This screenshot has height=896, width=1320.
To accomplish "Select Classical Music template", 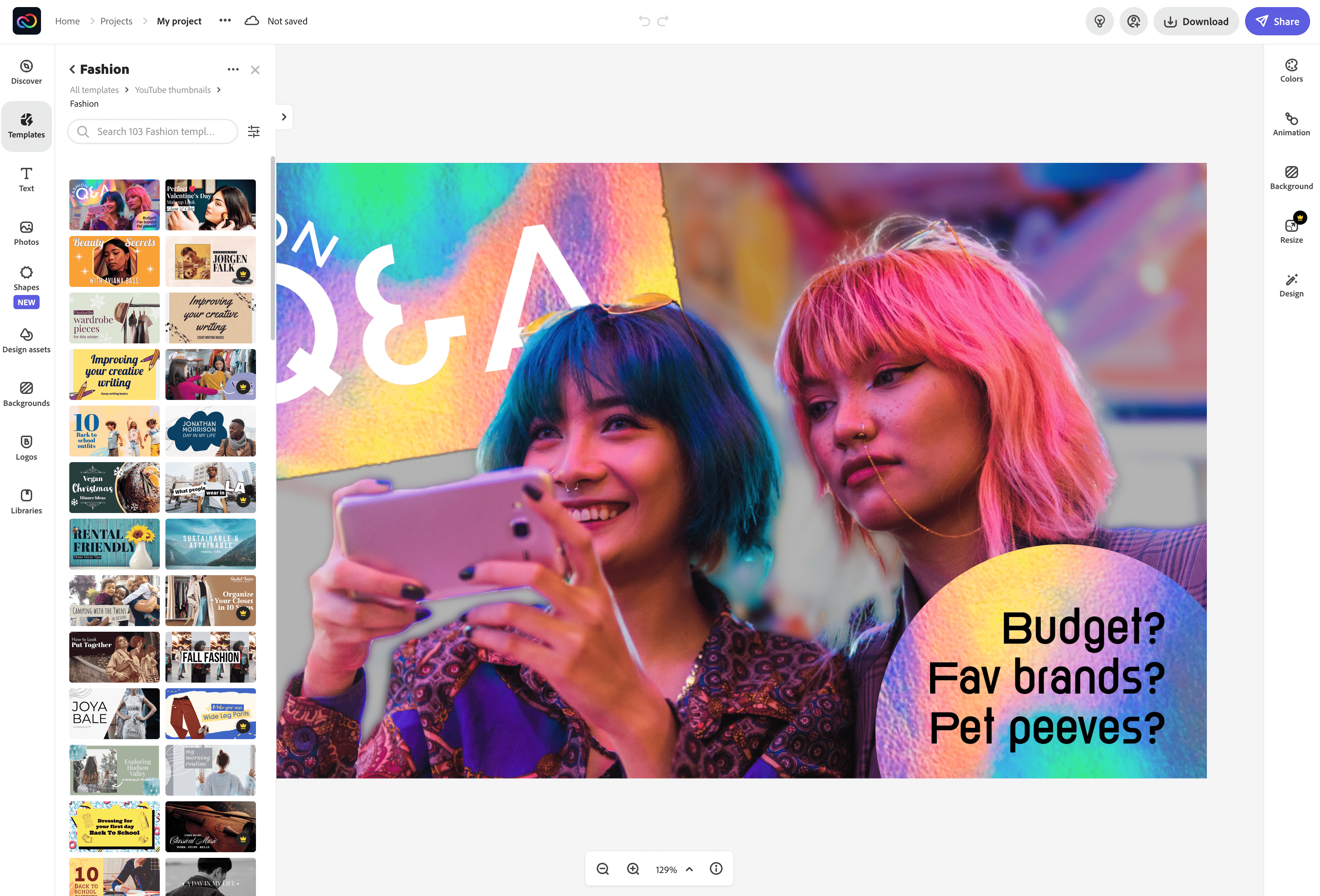I will 210,827.
